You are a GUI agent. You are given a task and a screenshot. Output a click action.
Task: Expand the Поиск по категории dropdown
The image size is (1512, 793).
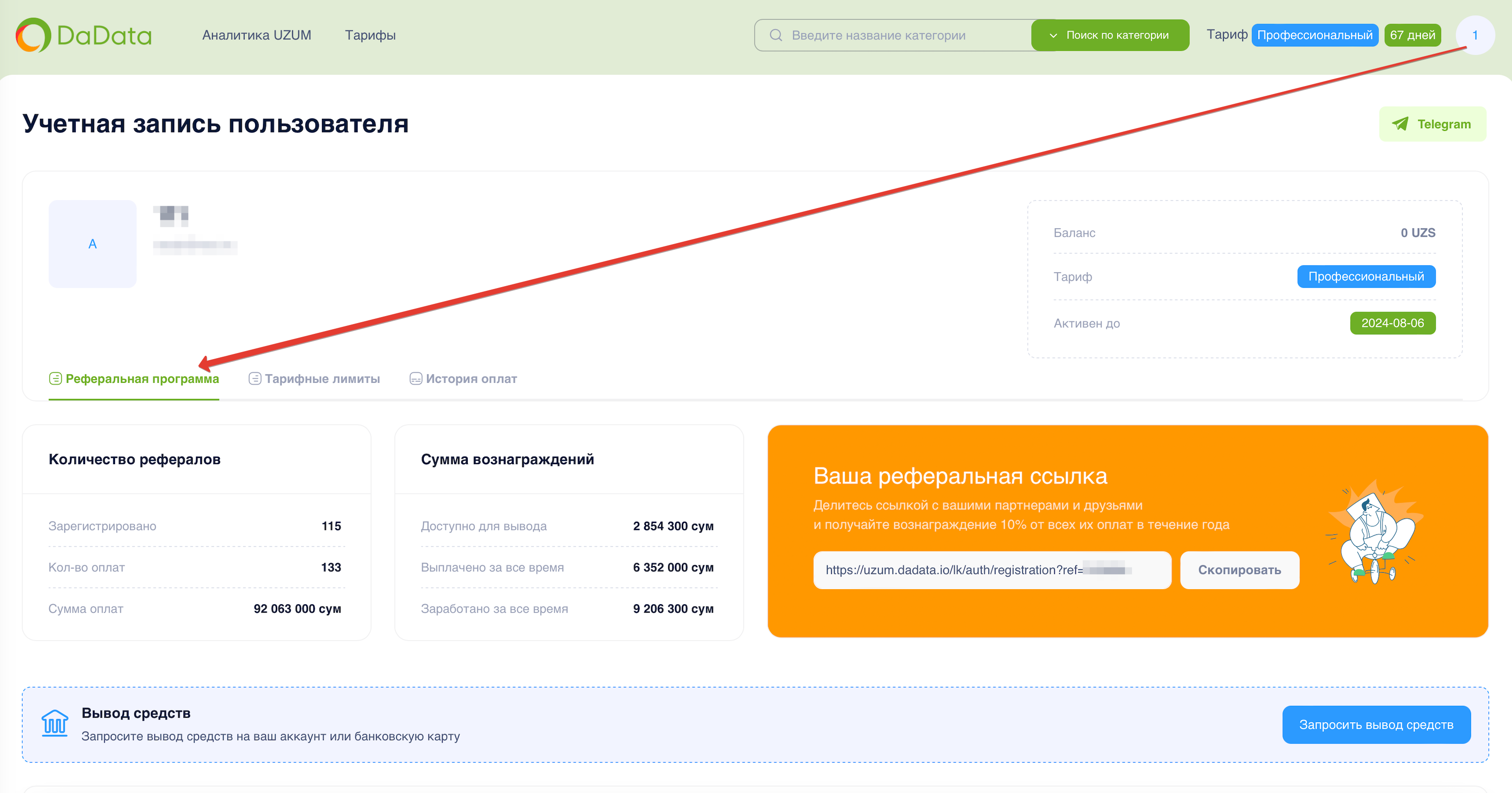[1110, 35]
